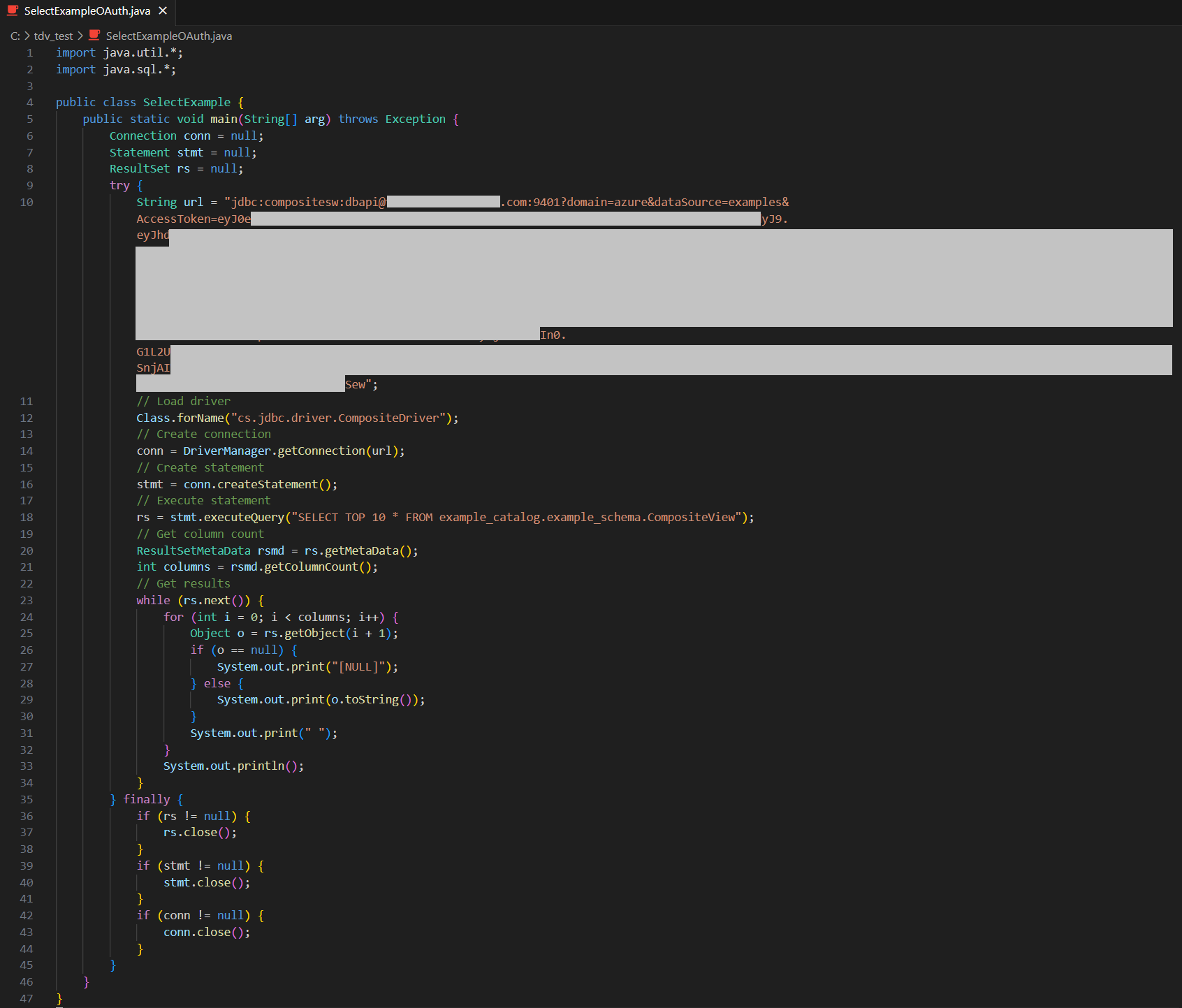Click the 'SELECT TOP 10 *' query string
The height and width of the screenshot is (1008, 1182).
(x=348, y=518)
